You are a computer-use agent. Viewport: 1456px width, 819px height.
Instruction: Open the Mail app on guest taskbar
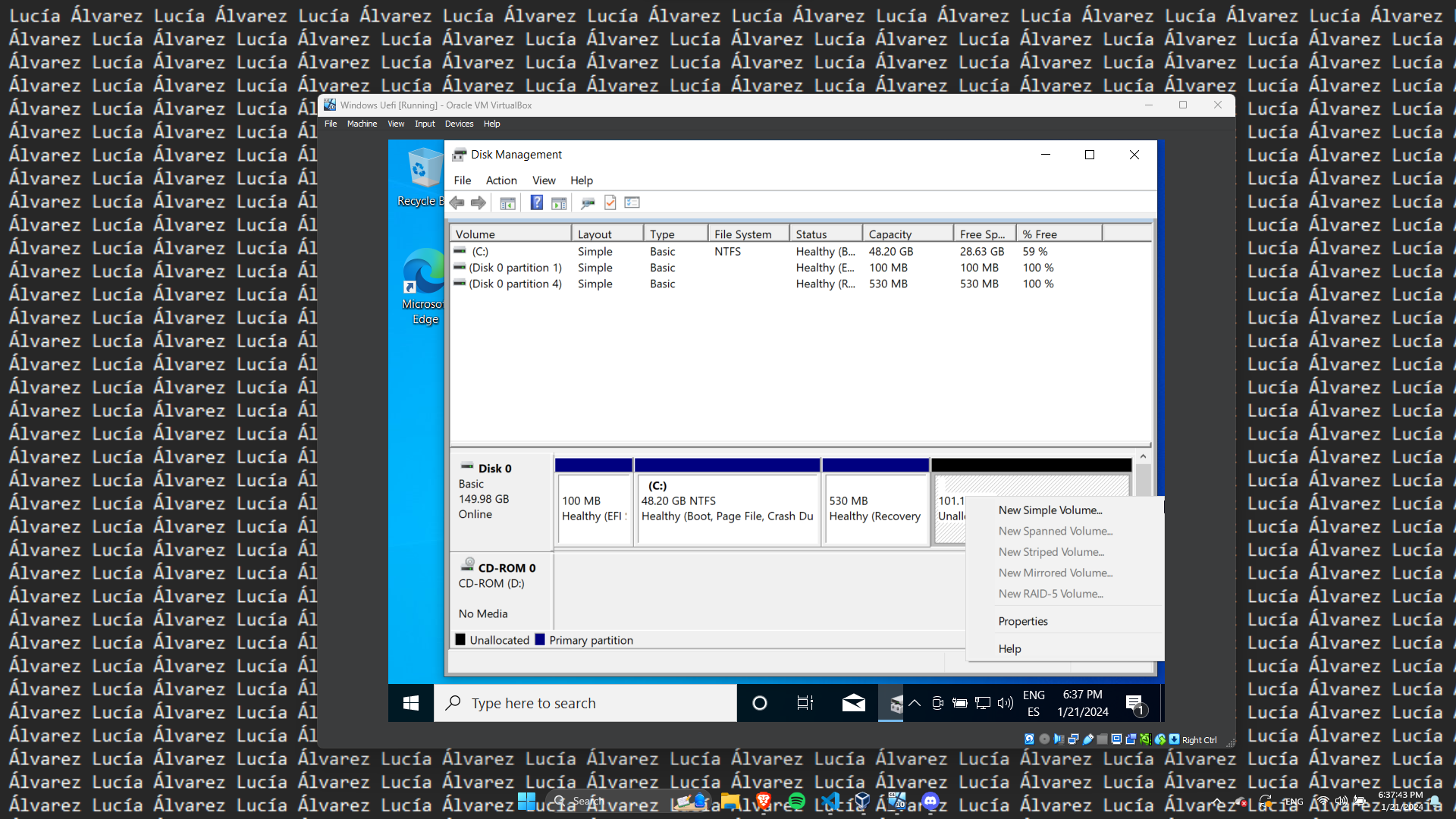[853, 703]
